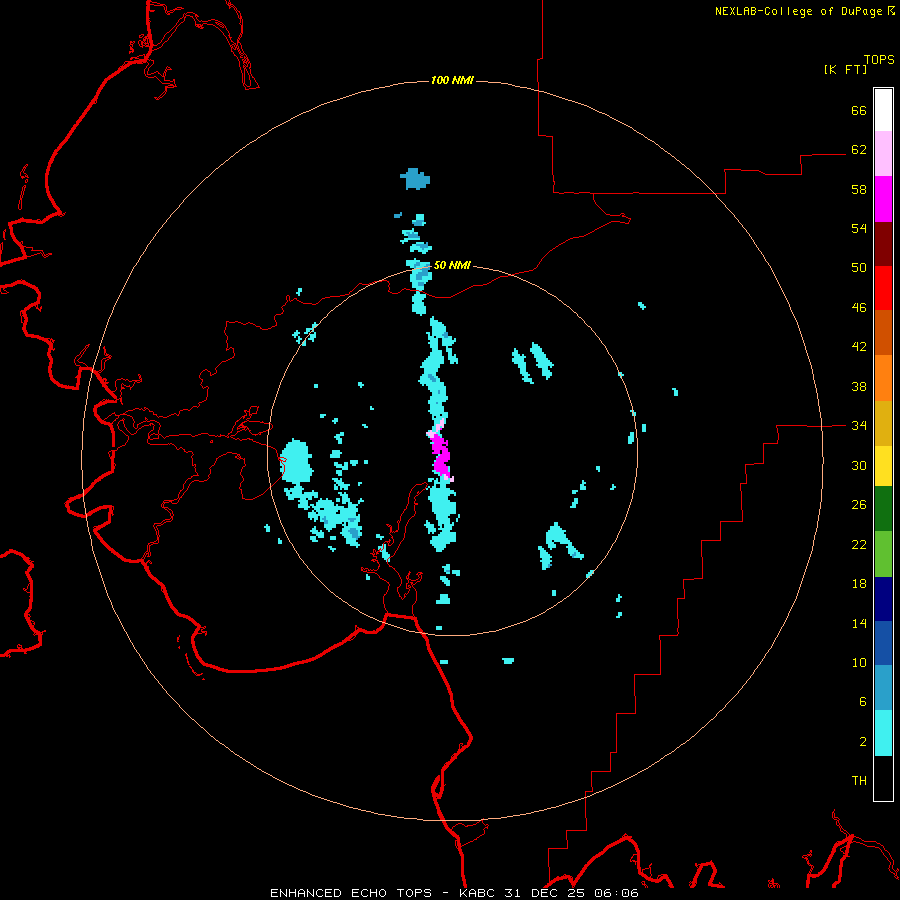Click the '14' scale value
The height and width of the screenshot is (900, 900).
point(859,623)
